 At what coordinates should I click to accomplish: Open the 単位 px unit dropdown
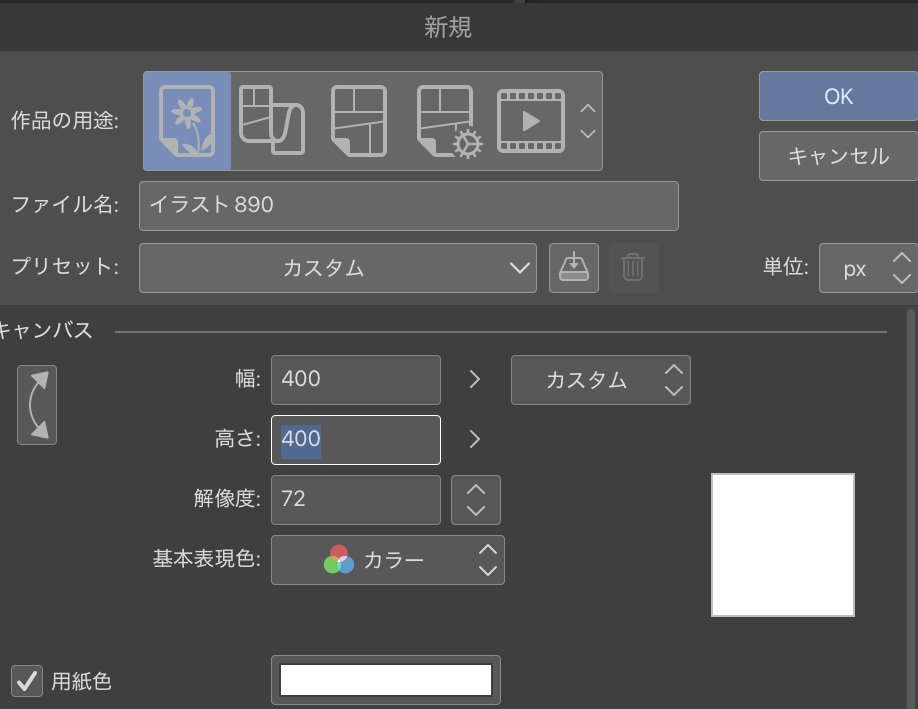[867, 268]
